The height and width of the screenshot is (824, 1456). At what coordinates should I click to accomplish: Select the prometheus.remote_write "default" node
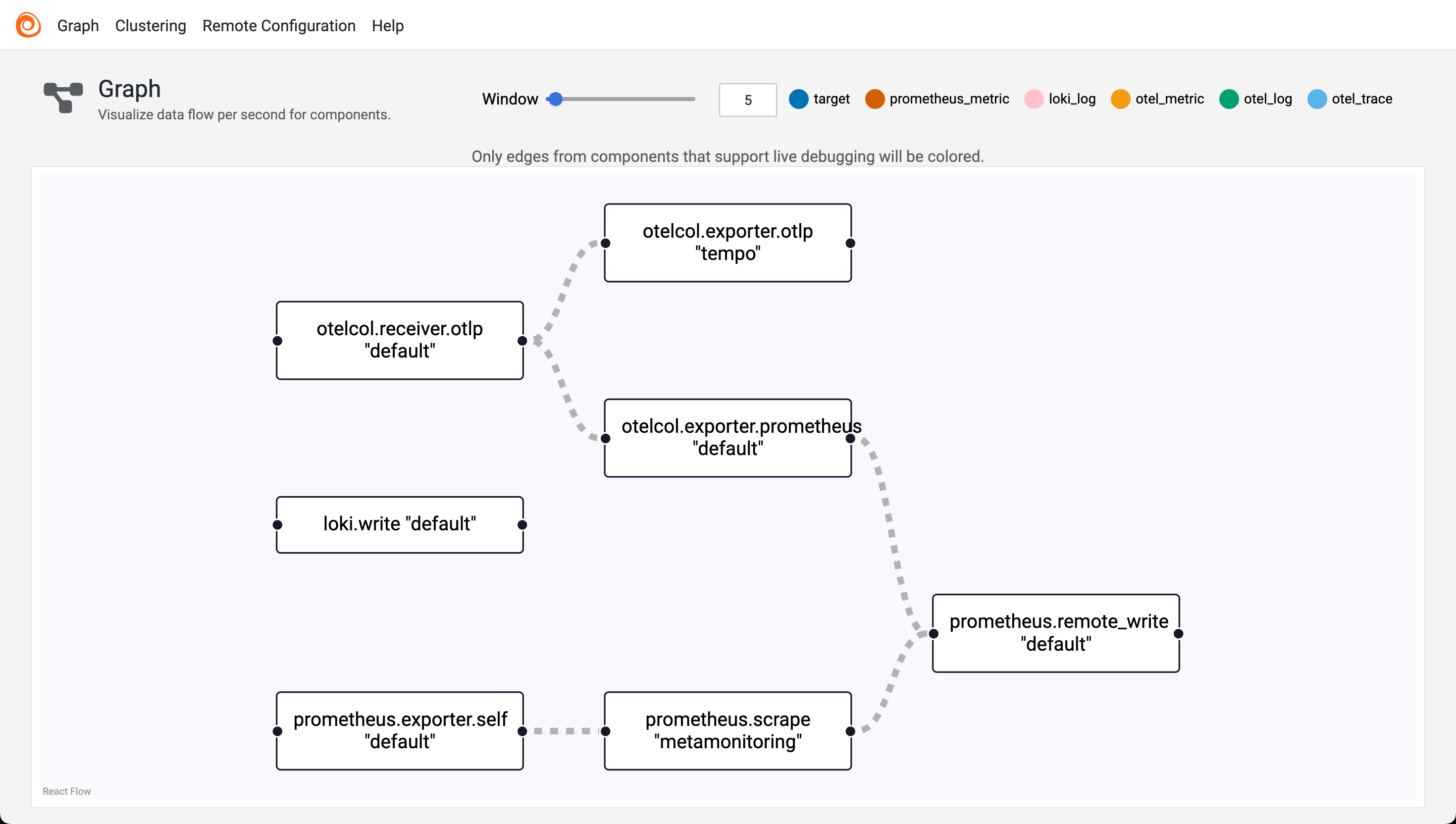pyautogui.click(x=1056, y=633)
